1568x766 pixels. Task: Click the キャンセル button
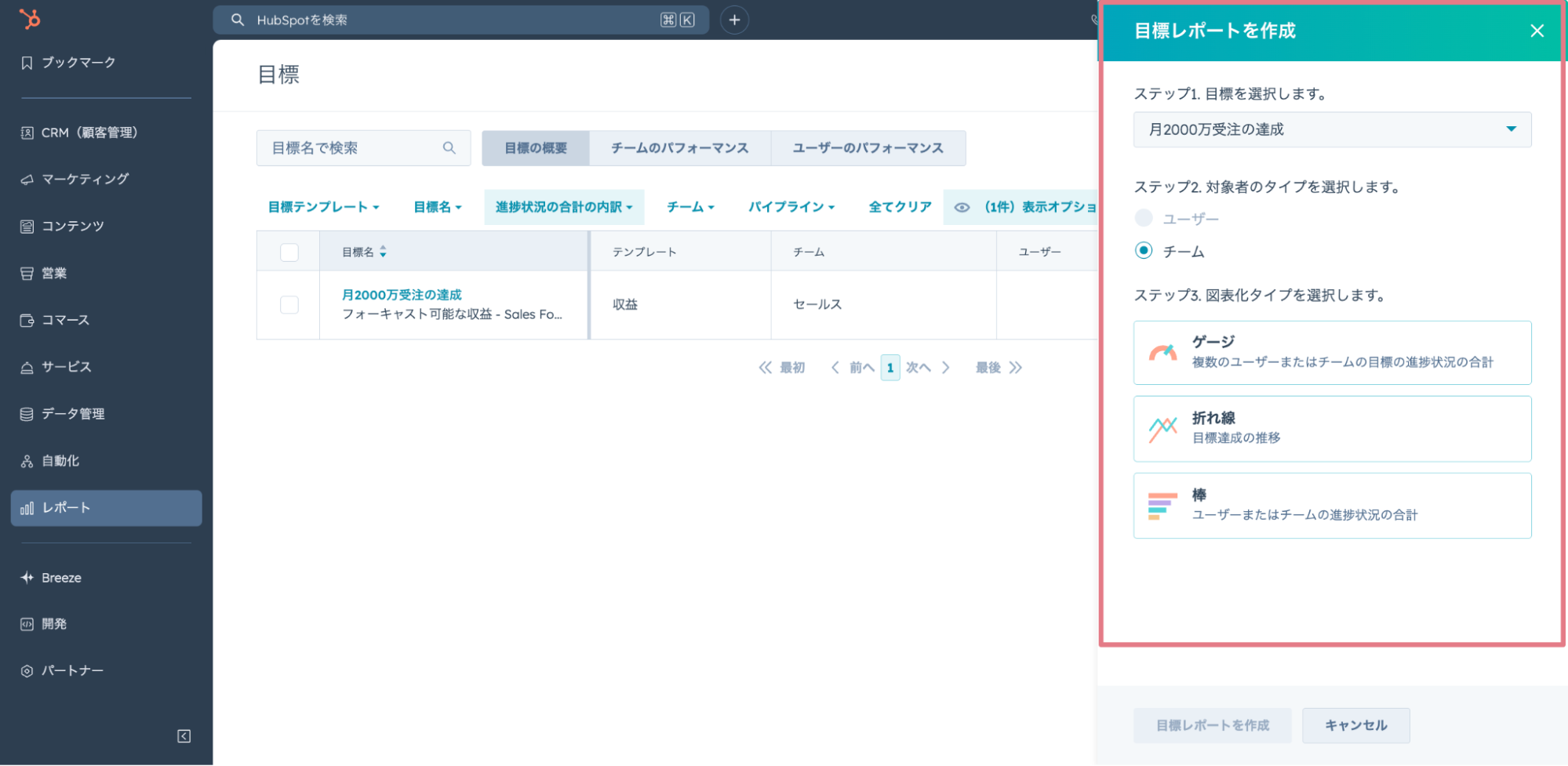tap(1355, 725)
